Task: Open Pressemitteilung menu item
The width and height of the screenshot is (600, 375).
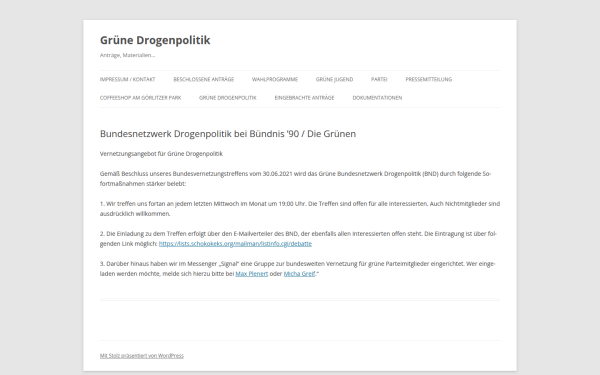Action: (429, 80)
